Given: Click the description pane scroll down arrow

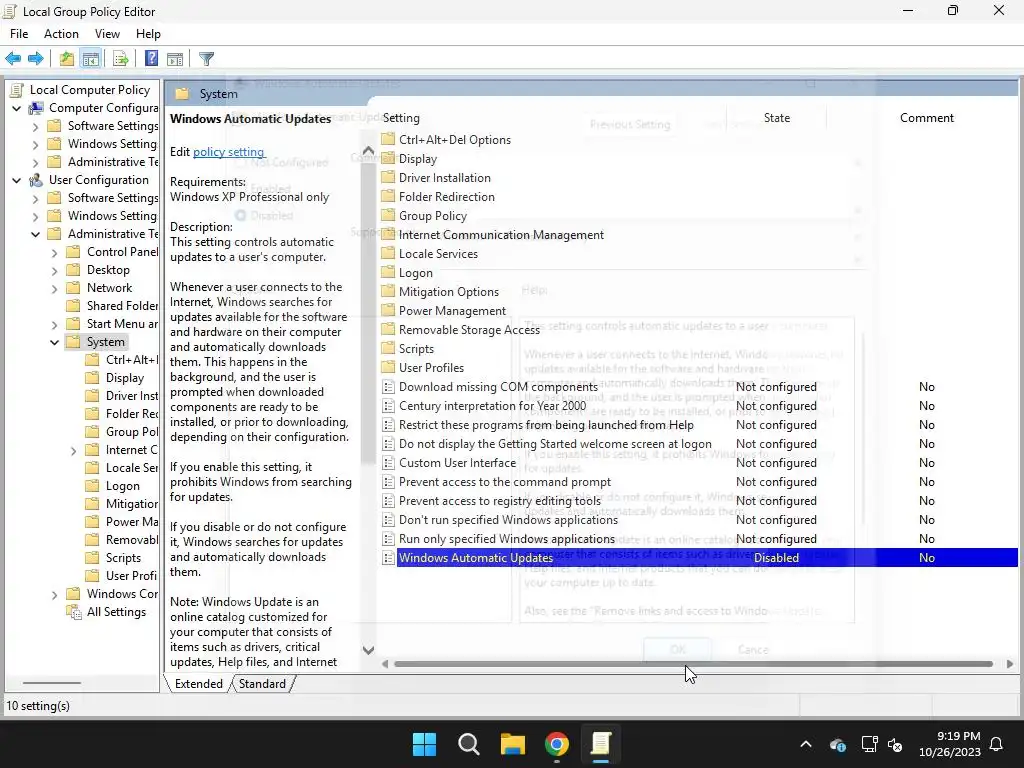Looking at the screenshot, I should (x=368, y=650).
